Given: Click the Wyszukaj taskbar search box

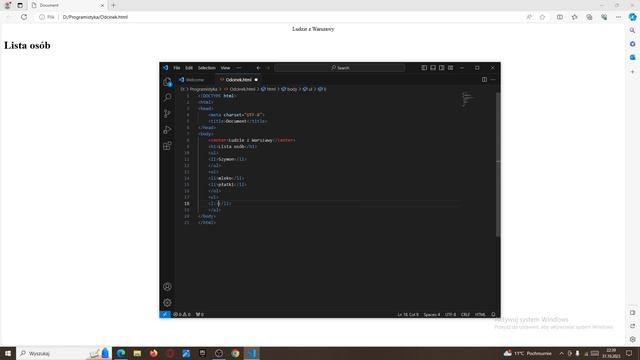Looking at the screenshot, I should point(64,353).
